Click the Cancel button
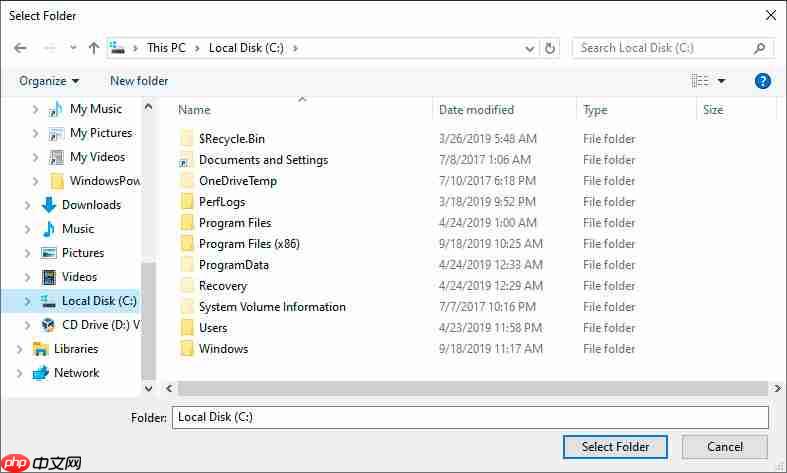This screenshot has width=787, height=473. [725, 447]
